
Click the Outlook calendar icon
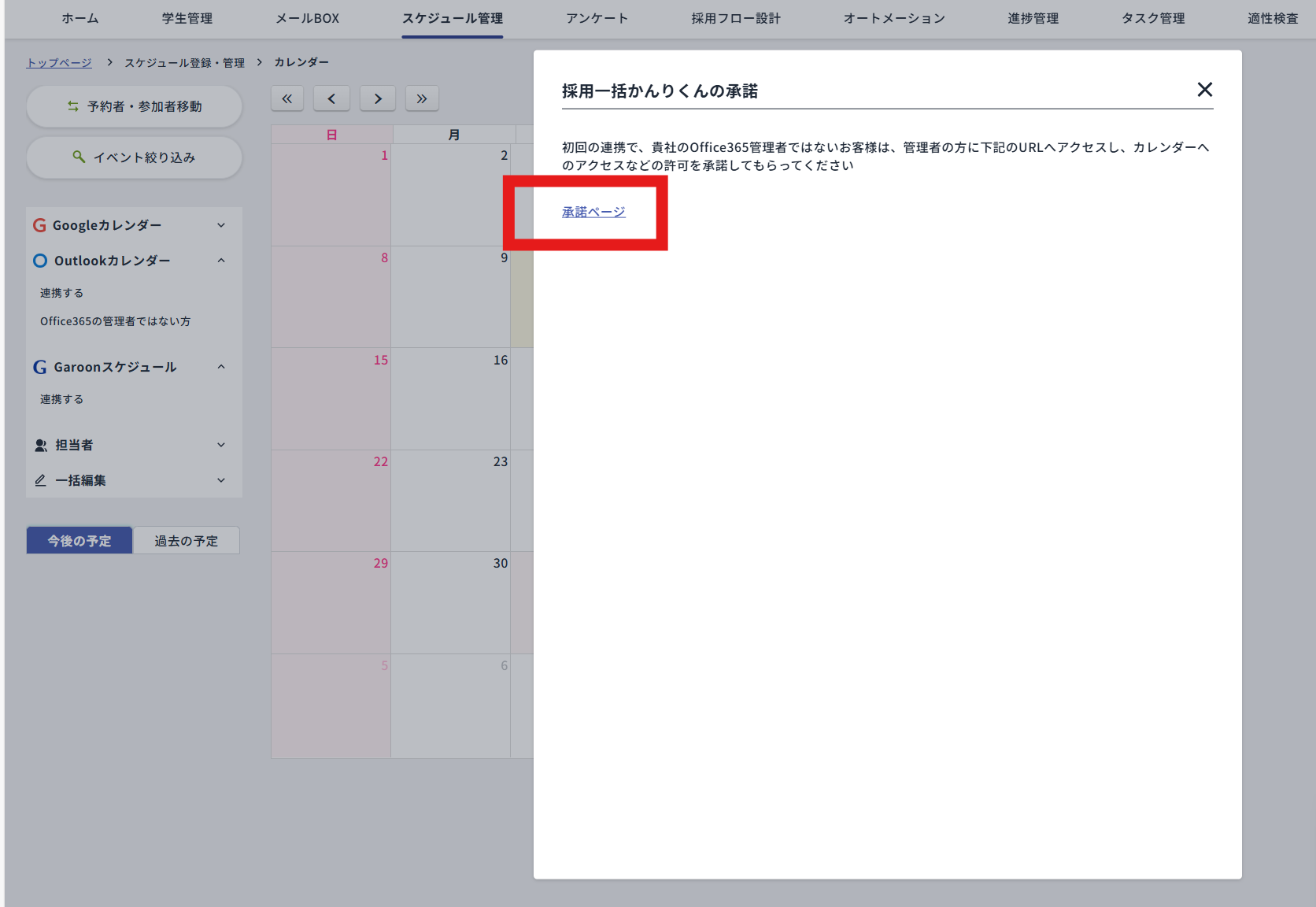tap(39, 261)
